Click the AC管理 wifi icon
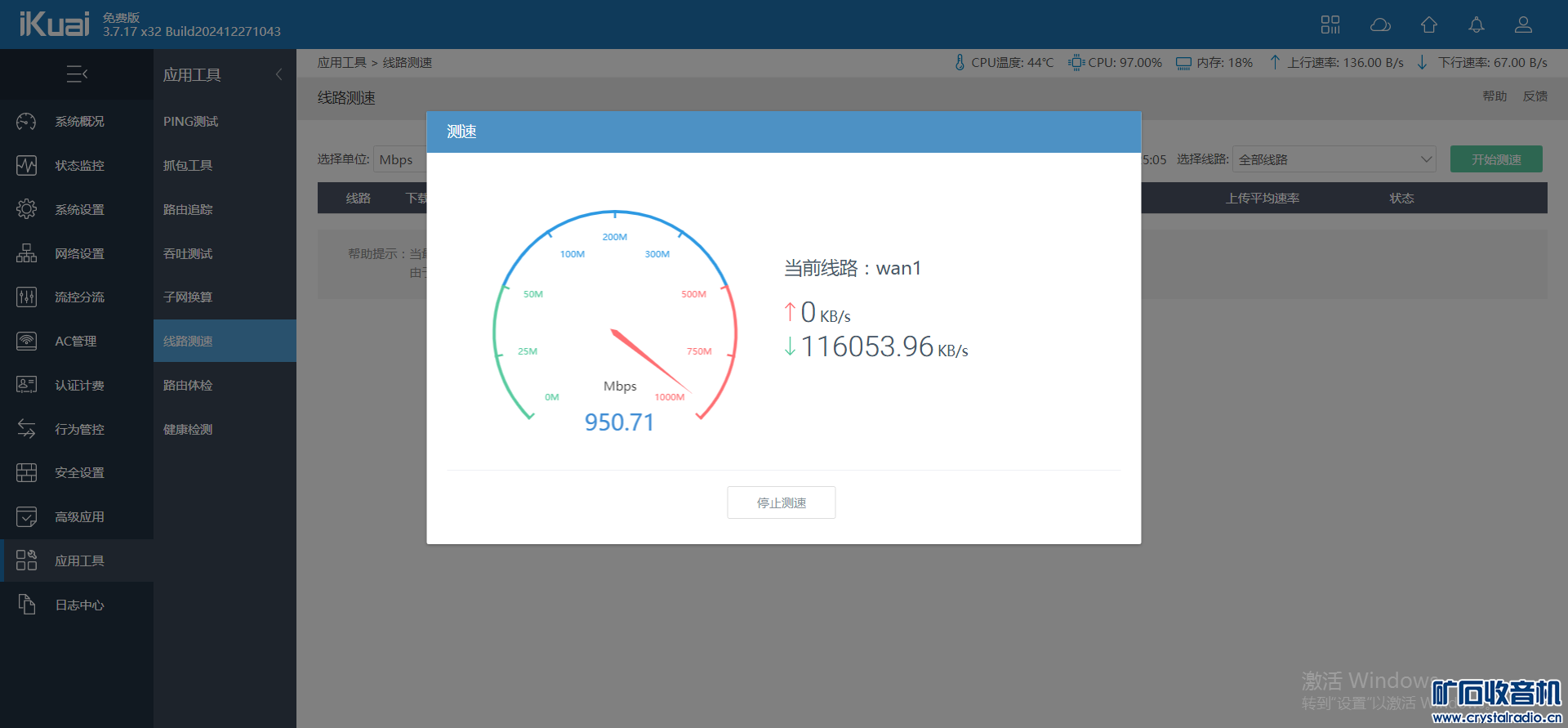This screenshot has width=1568, height=728. 26,342
